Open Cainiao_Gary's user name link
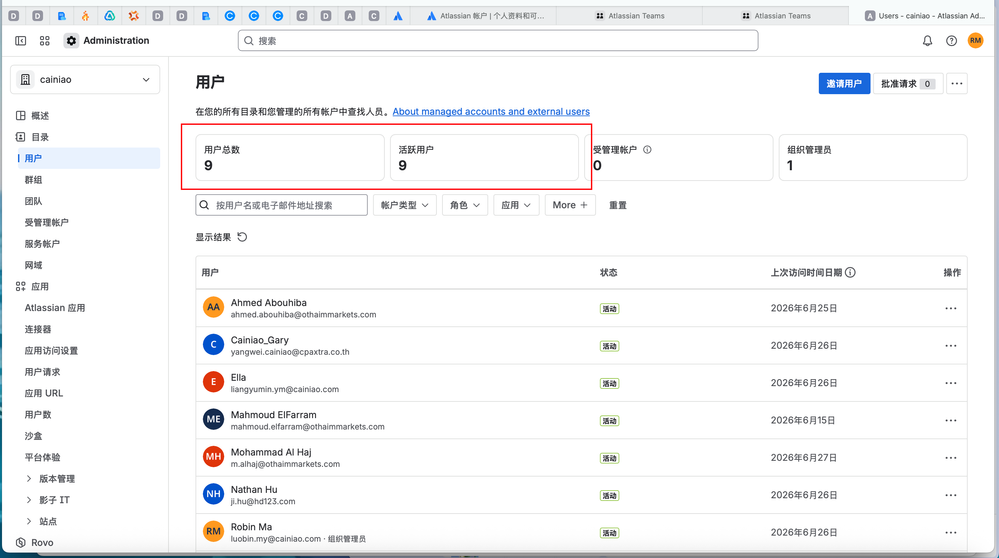This screenshot has width=999, height=558. [x=259, y=340]
